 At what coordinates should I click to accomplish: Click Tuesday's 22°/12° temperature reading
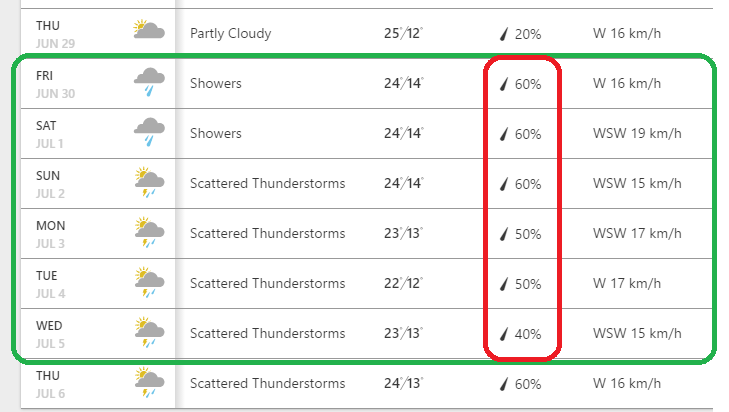pos(403,283)
